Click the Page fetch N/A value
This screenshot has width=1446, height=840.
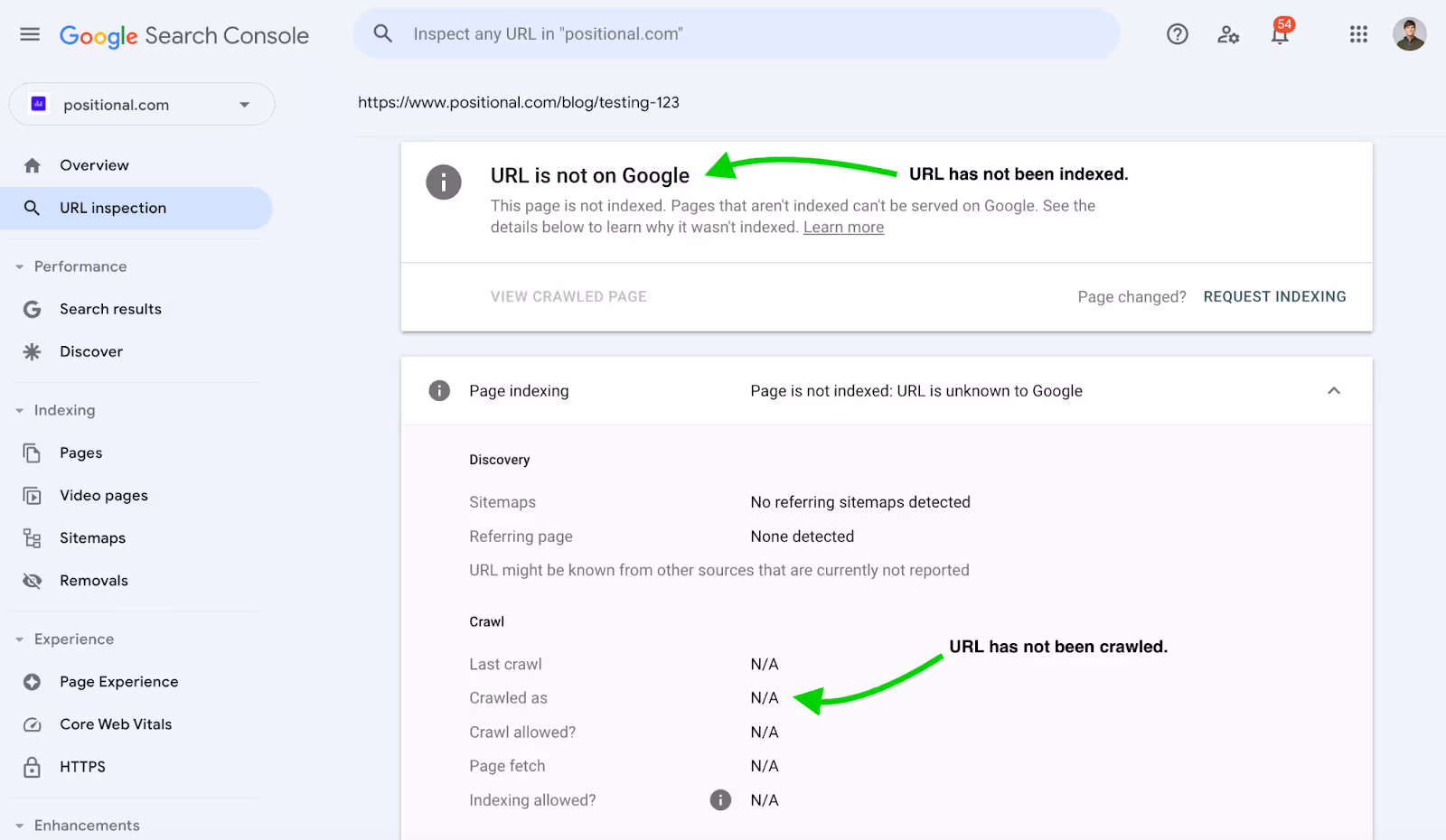tap(765, 766)
